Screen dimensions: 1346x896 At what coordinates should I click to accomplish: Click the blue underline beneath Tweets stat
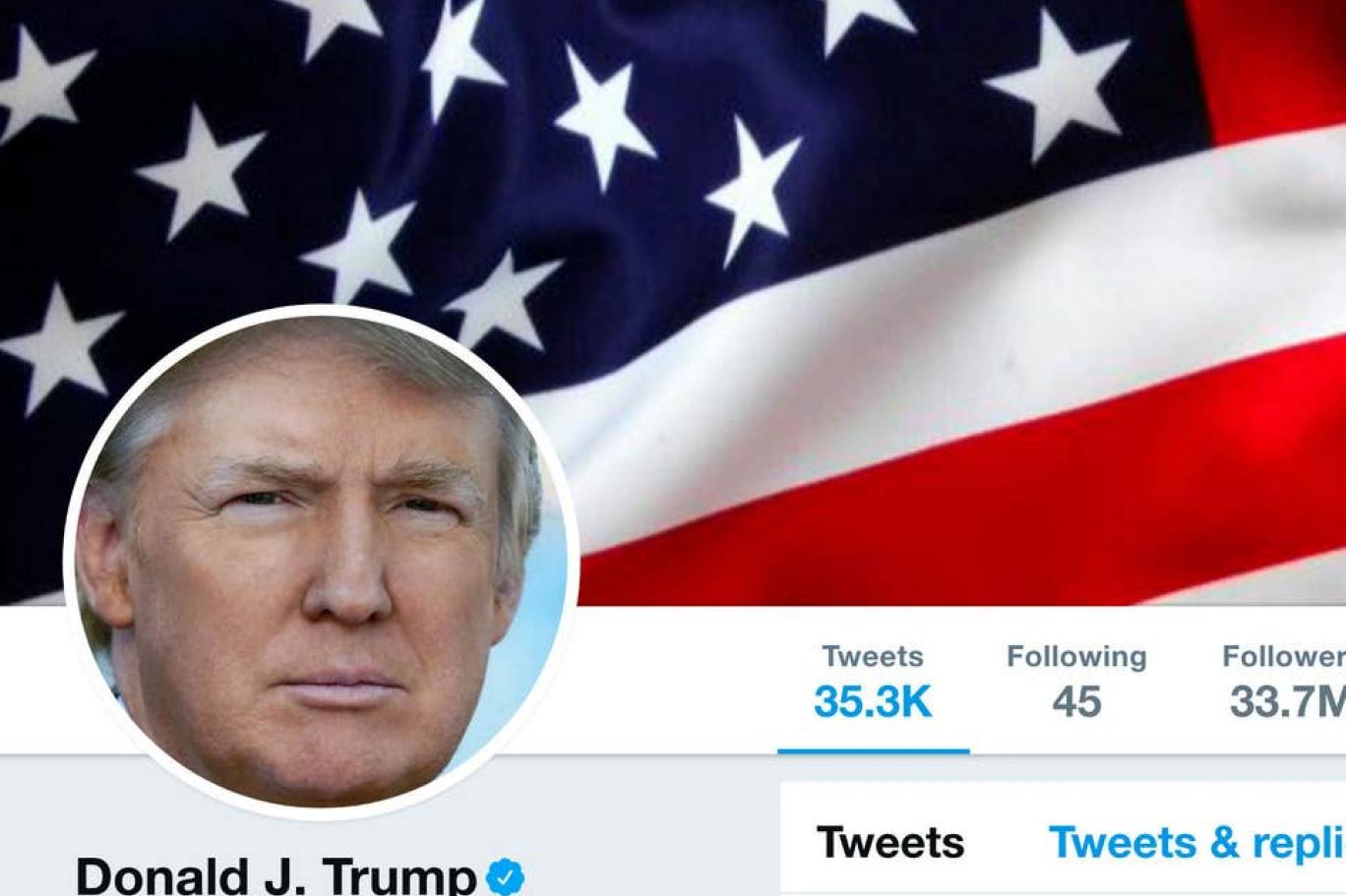[873, 750]
